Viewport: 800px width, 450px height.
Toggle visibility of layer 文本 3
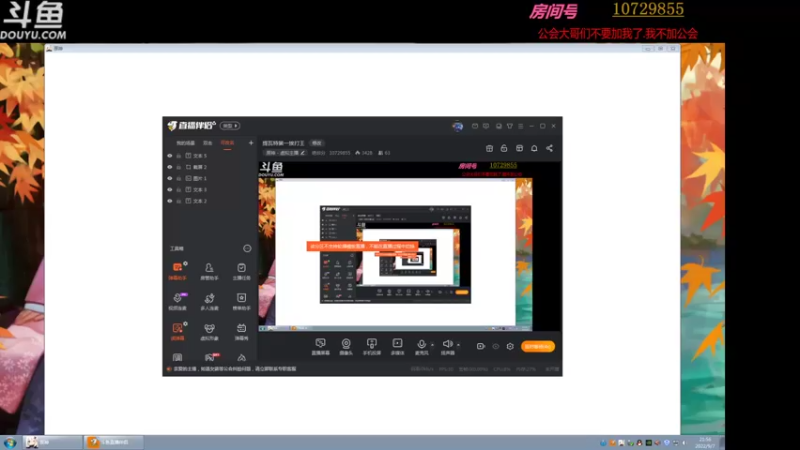pyautogui.click(x=170, y=189)
